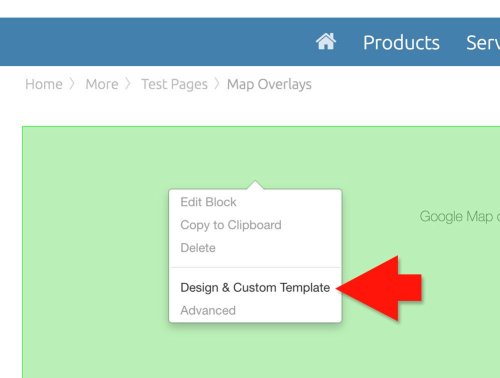Screen dimensions: 500x378
Task: Navigate to the Test Pages breadcrumb
Action: point(175,84)
